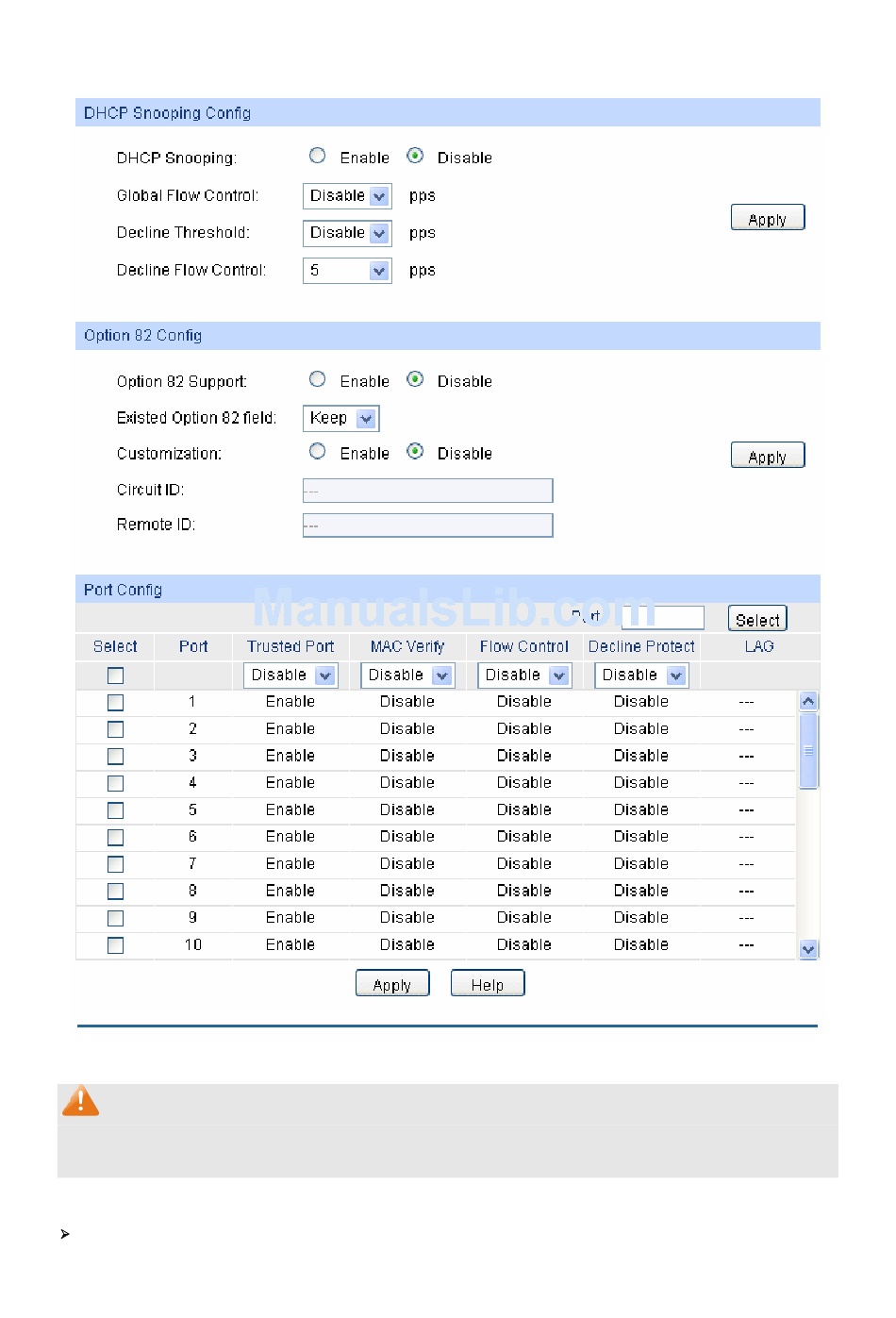The width and height of the screenshot is (896, 1318).
Task: Click the orange warning triangle icon
Action: [x=81, y=1101]
